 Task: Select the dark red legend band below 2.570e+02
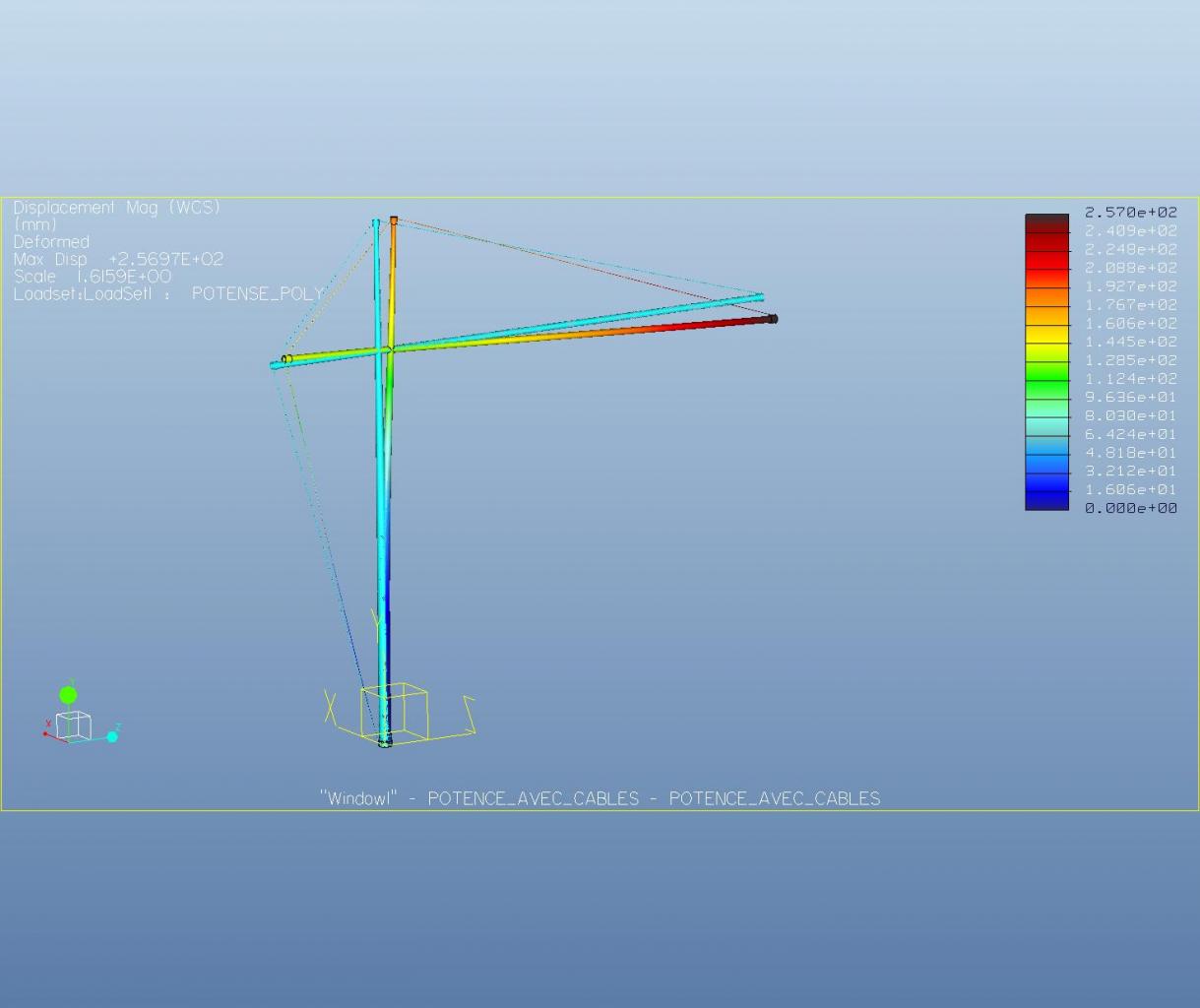coord(1046,223)
